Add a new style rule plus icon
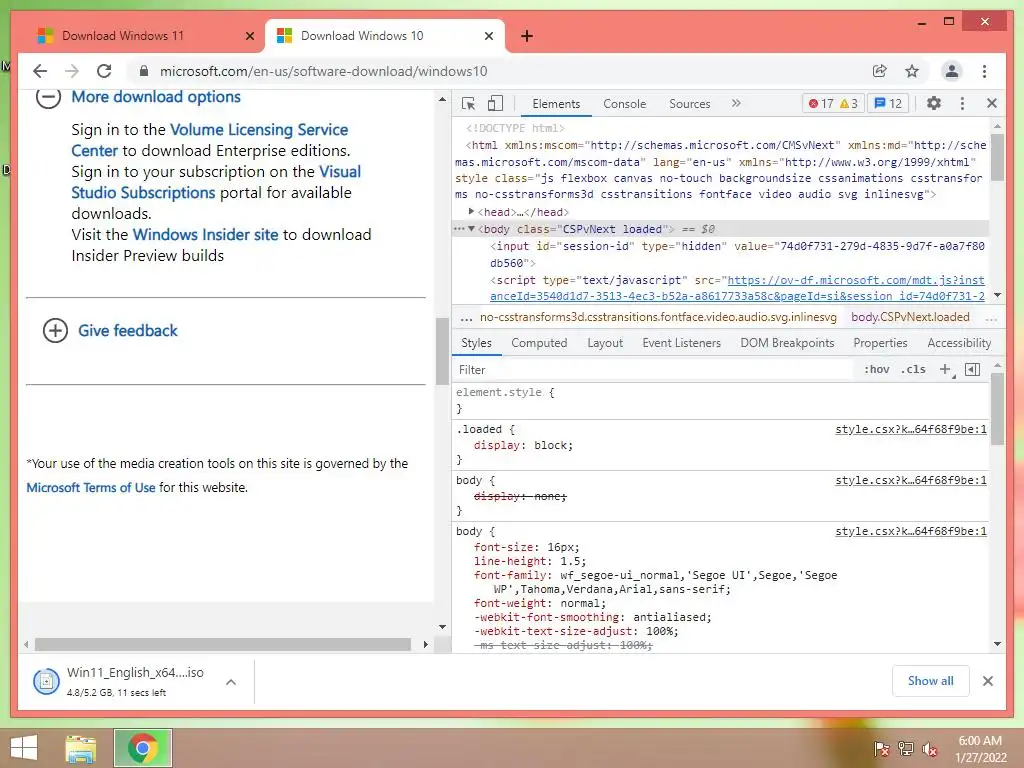 pos(945,370)
